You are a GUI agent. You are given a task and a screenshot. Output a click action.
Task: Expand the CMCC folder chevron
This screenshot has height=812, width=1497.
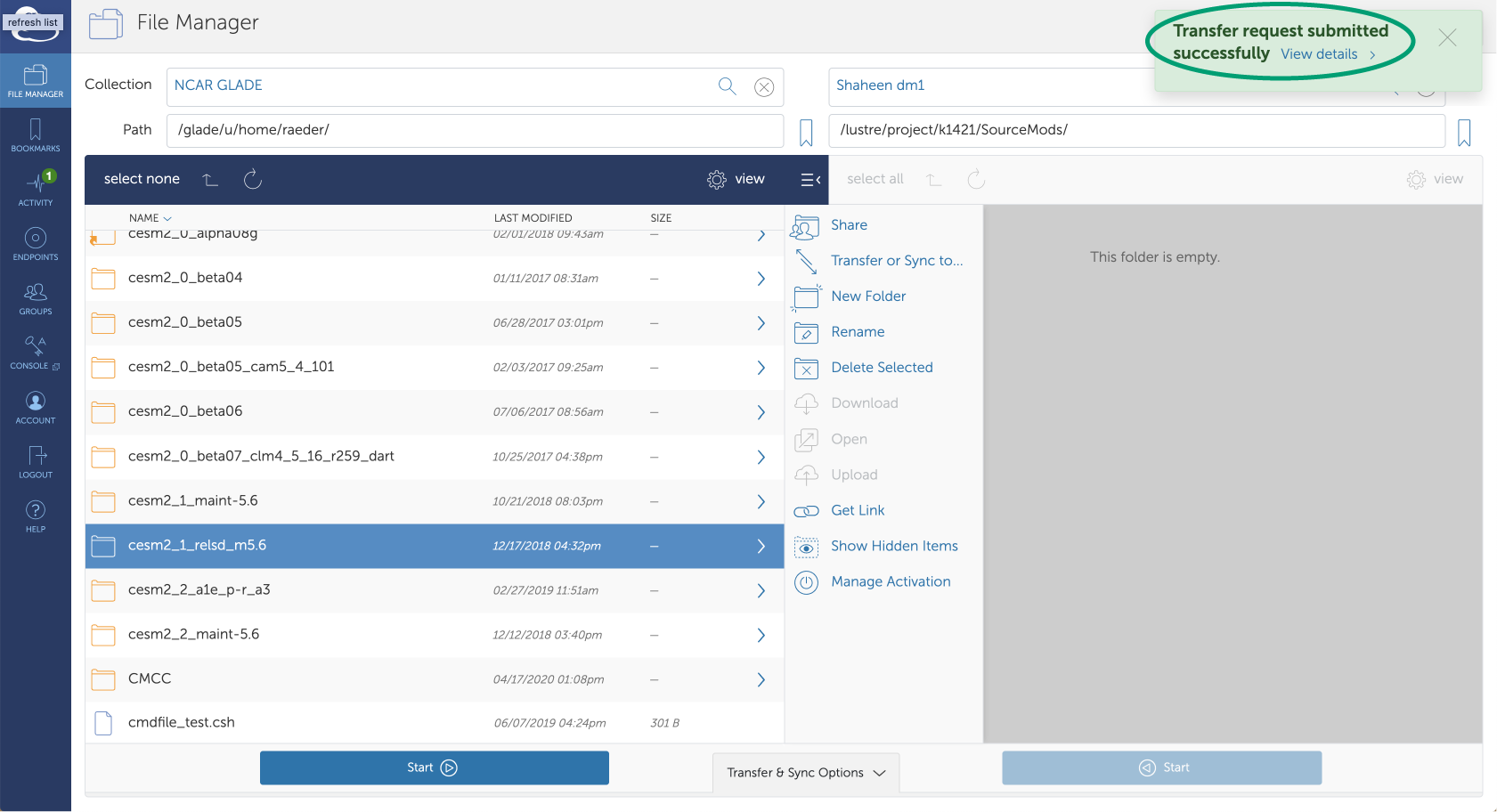pyautogui.click(x=761, y=679)
